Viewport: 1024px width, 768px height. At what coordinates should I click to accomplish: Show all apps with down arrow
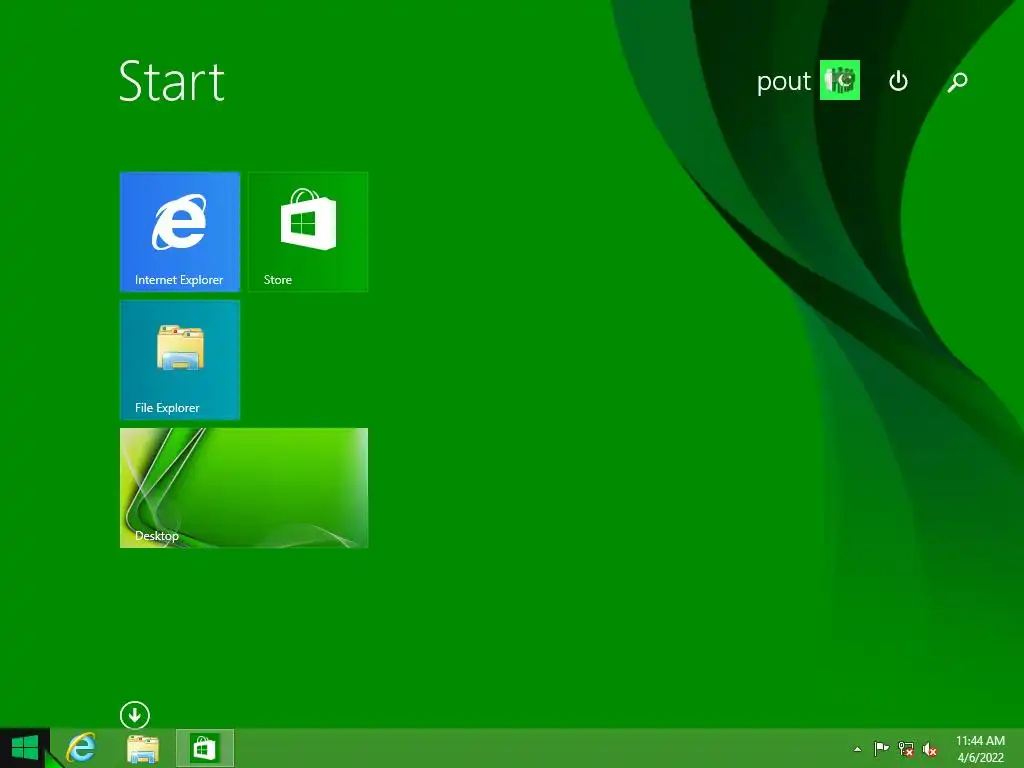click(x=135, y=715)
